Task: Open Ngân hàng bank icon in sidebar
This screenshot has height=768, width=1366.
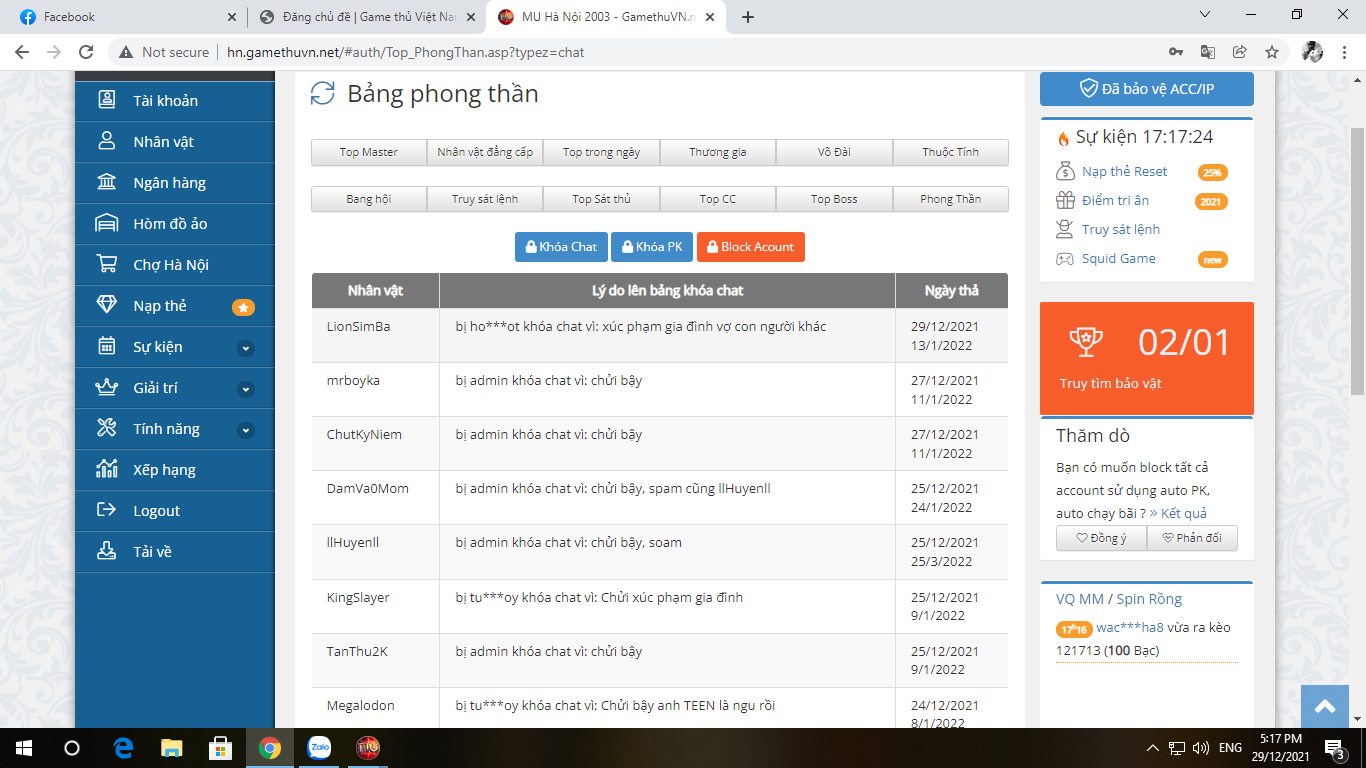Action: click(x=106, y=183)
